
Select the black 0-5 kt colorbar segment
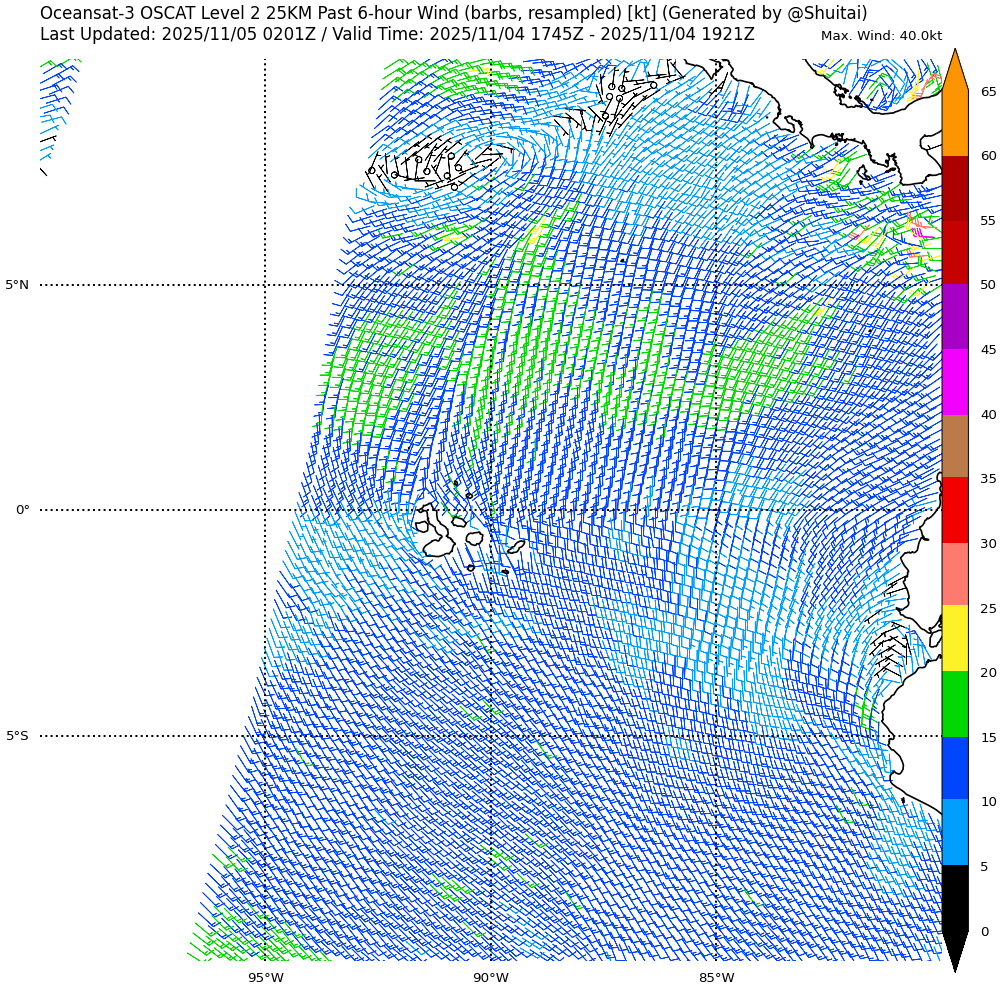(x=955, y=898)
